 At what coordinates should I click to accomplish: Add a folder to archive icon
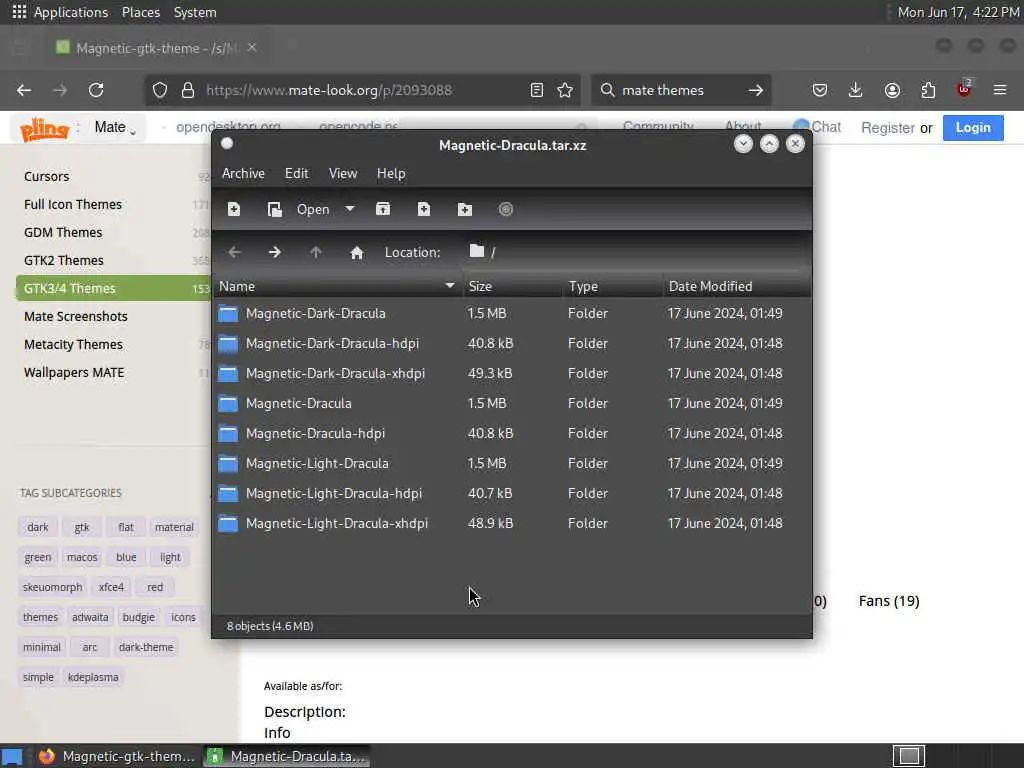click(464, 209)
